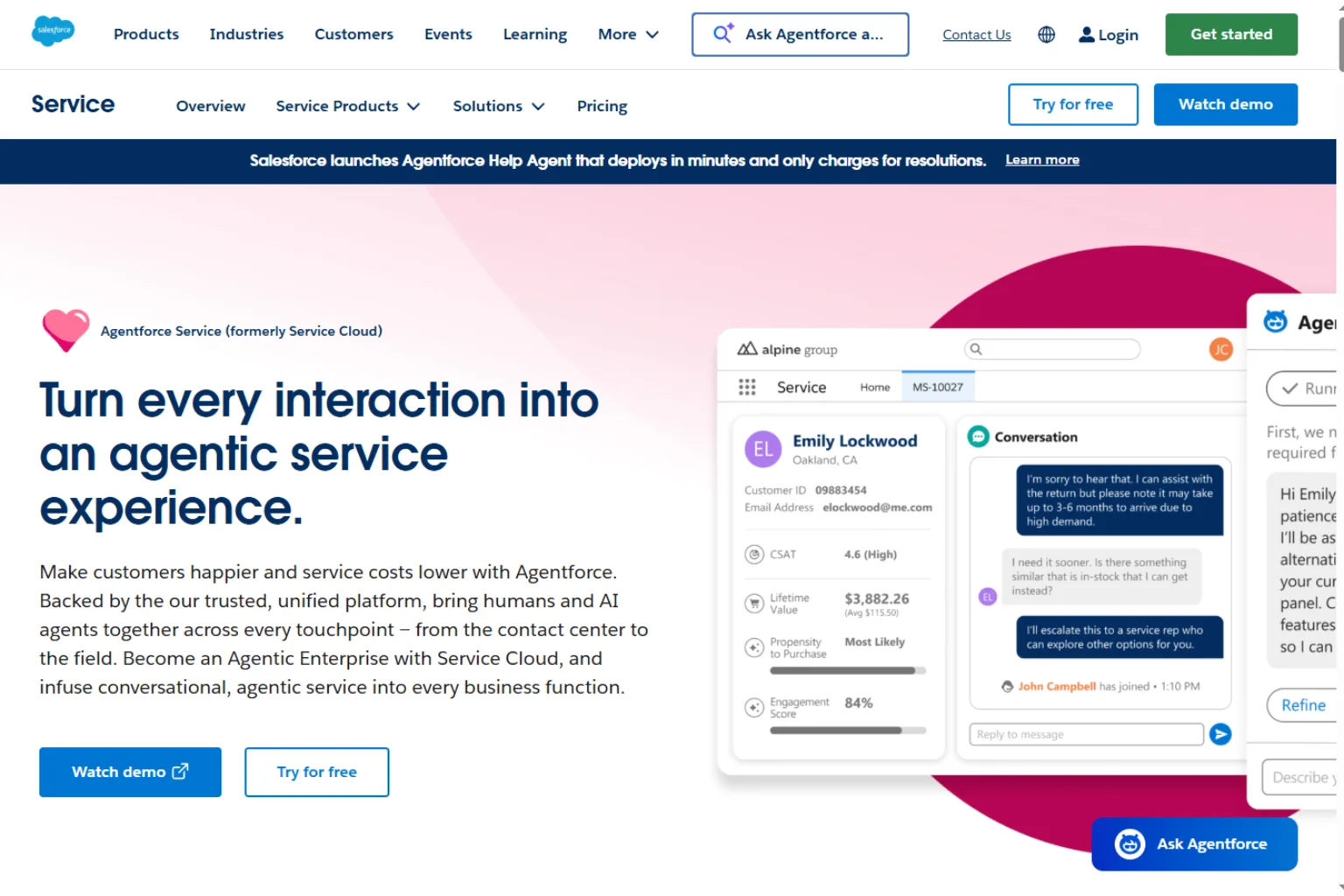Click the orange JC avatar
Screen dimensions: 1344x896
tap(1221, 349)
